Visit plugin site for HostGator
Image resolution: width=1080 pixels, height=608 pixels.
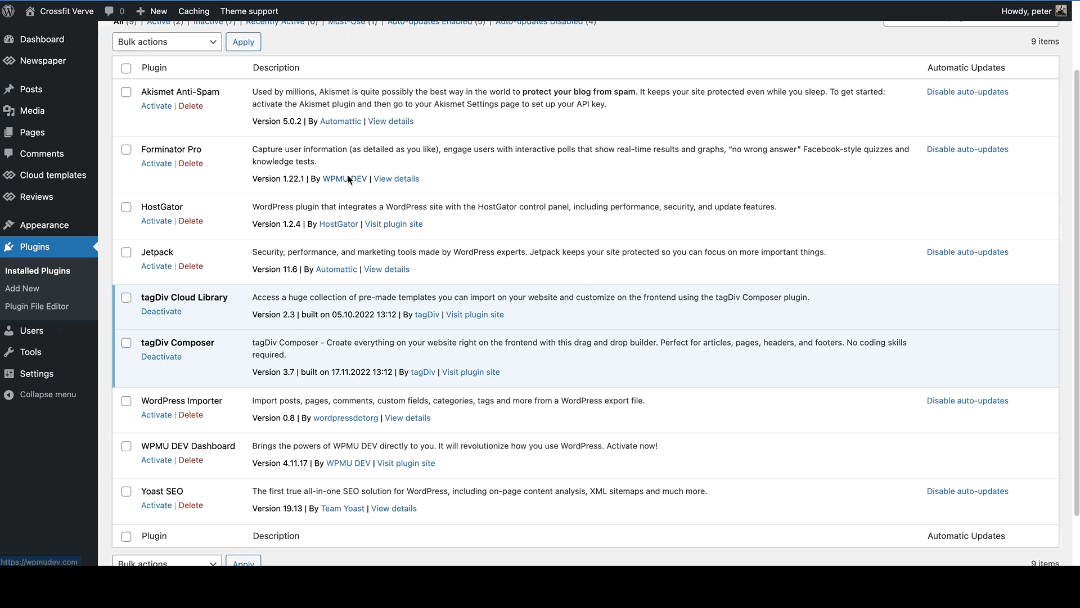(x=393, y=224)
